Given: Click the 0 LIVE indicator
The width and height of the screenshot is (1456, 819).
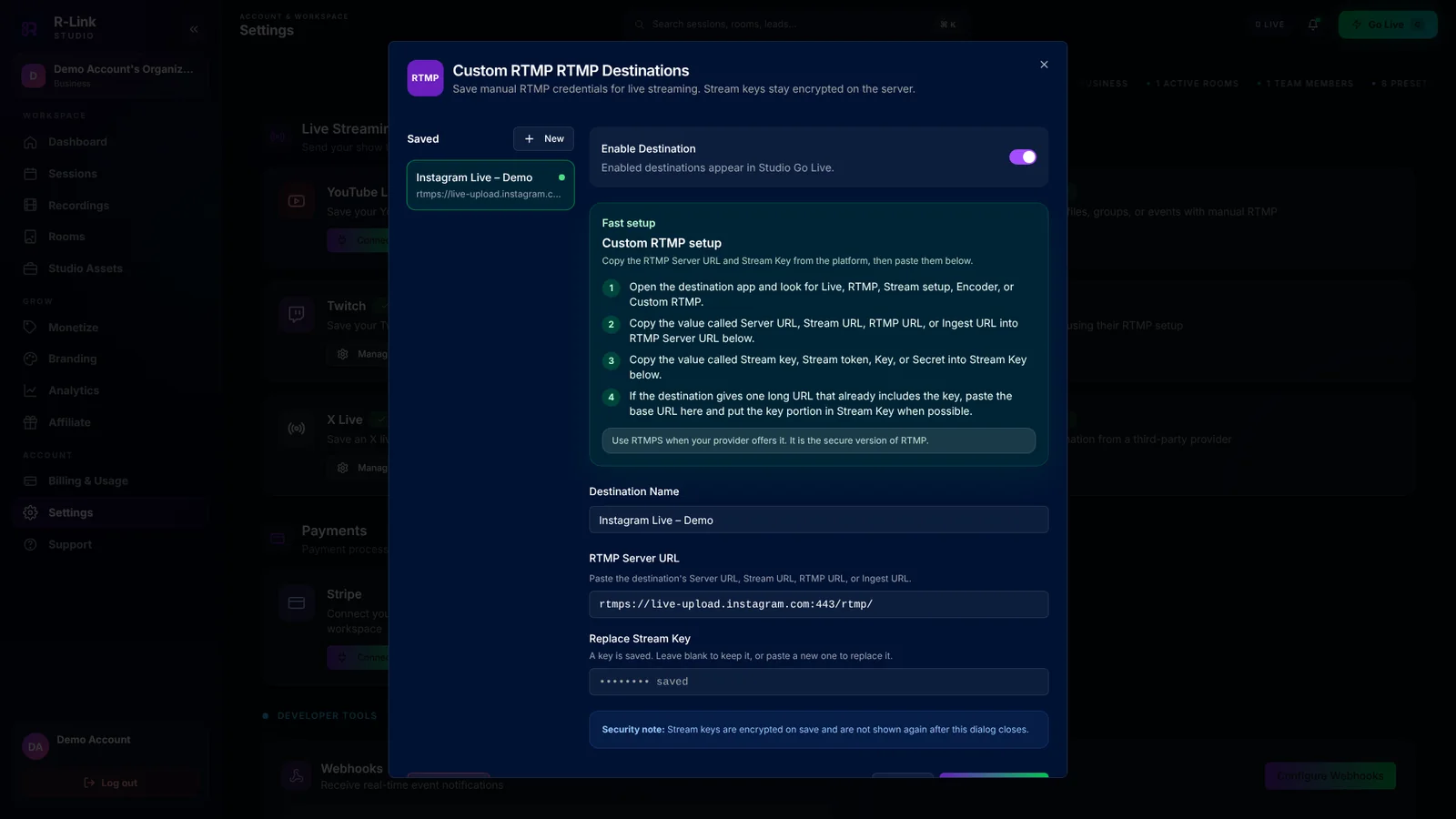Looking at the screenshot, I should click(x=1269, y=25).
